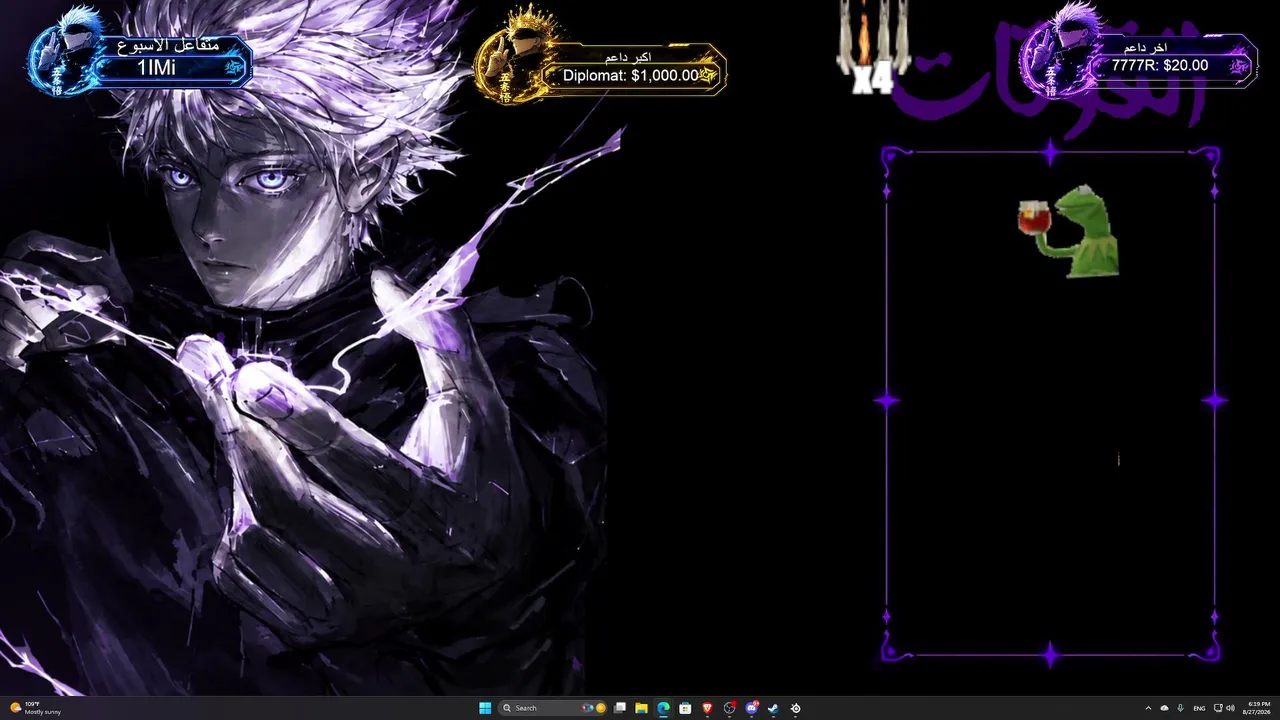This screenshot has width=1280, height=720.
Task: Open Steam from the taskbar
Action: (x=773, y=708)
